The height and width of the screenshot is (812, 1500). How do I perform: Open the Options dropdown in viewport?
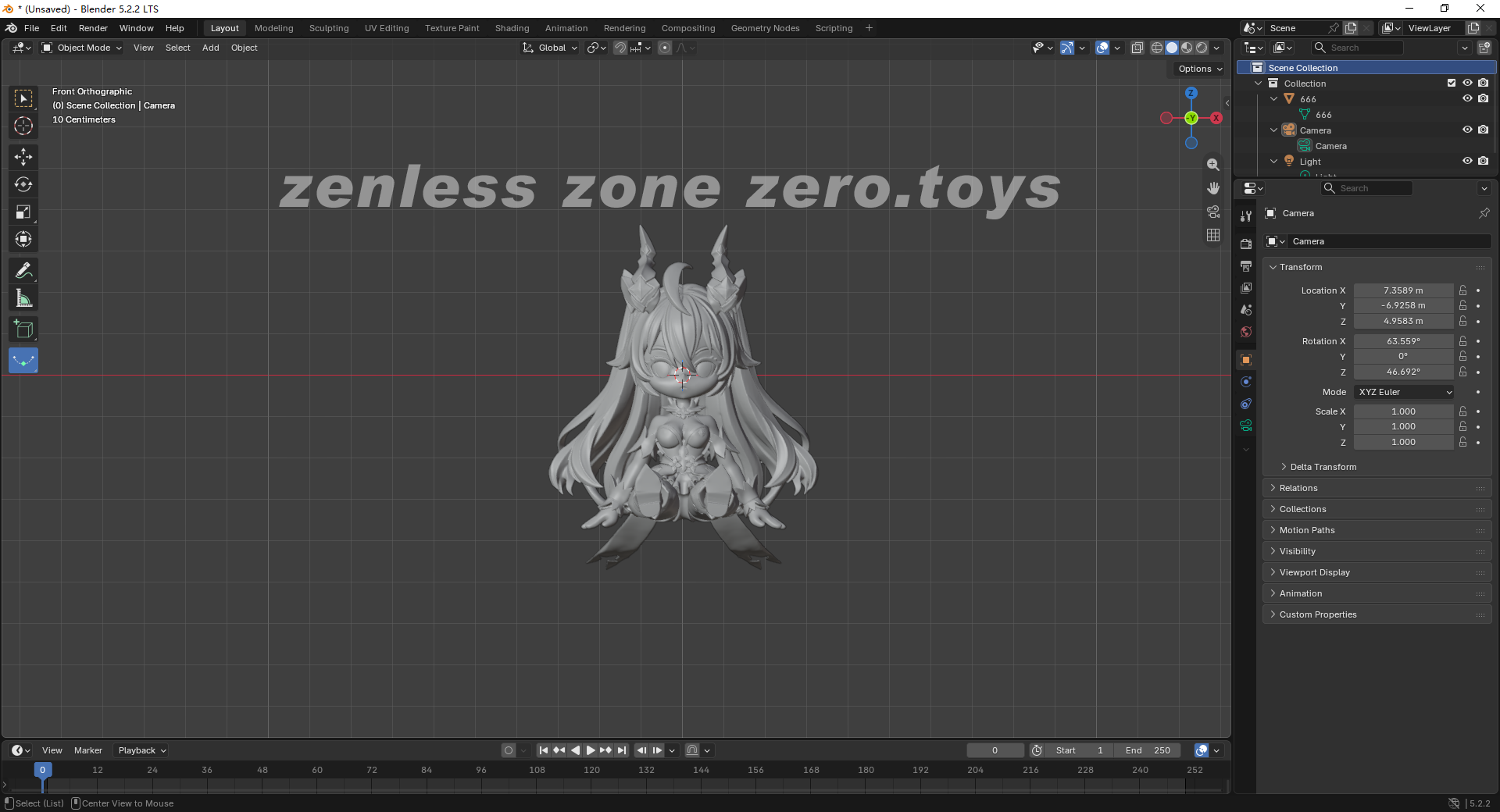pyautogui.click(x=1200, y=69)
